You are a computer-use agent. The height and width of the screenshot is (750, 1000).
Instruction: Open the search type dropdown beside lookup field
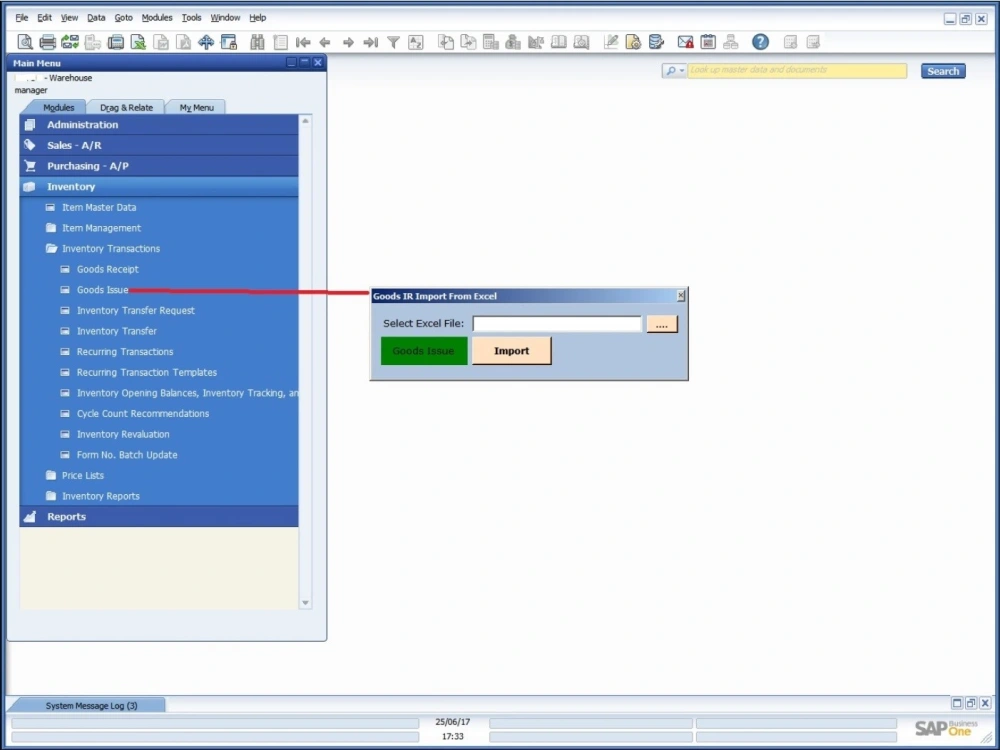pos(674,70)
